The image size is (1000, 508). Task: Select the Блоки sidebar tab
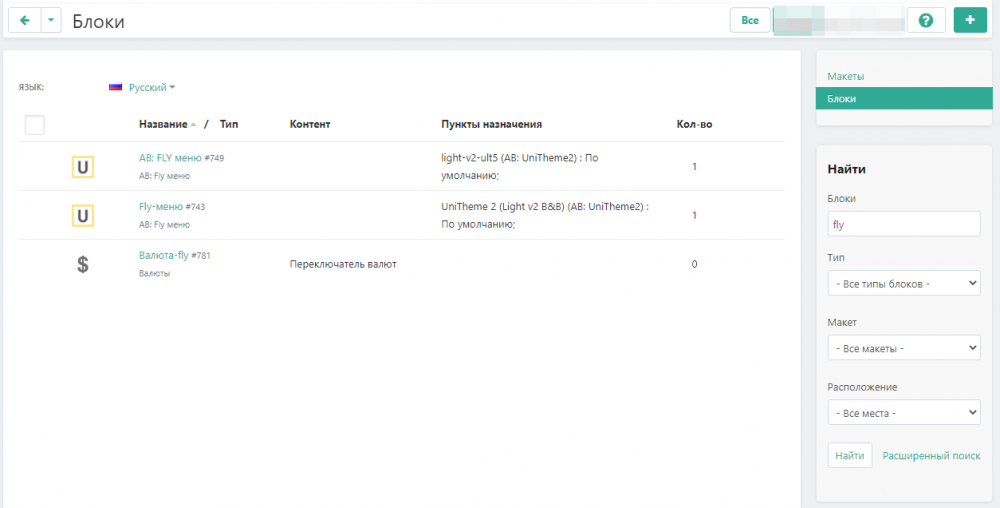(x=841, y=99)
